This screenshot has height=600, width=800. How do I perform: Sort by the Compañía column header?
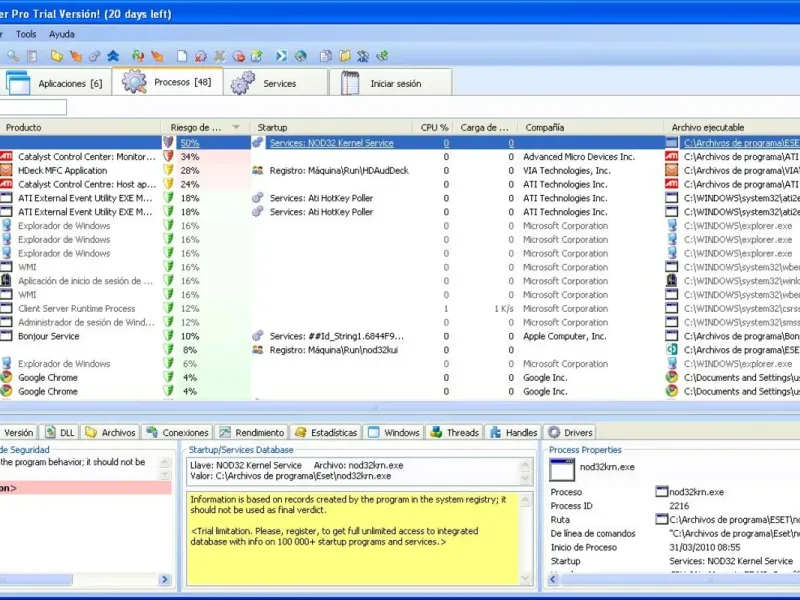tap(591, 127)
